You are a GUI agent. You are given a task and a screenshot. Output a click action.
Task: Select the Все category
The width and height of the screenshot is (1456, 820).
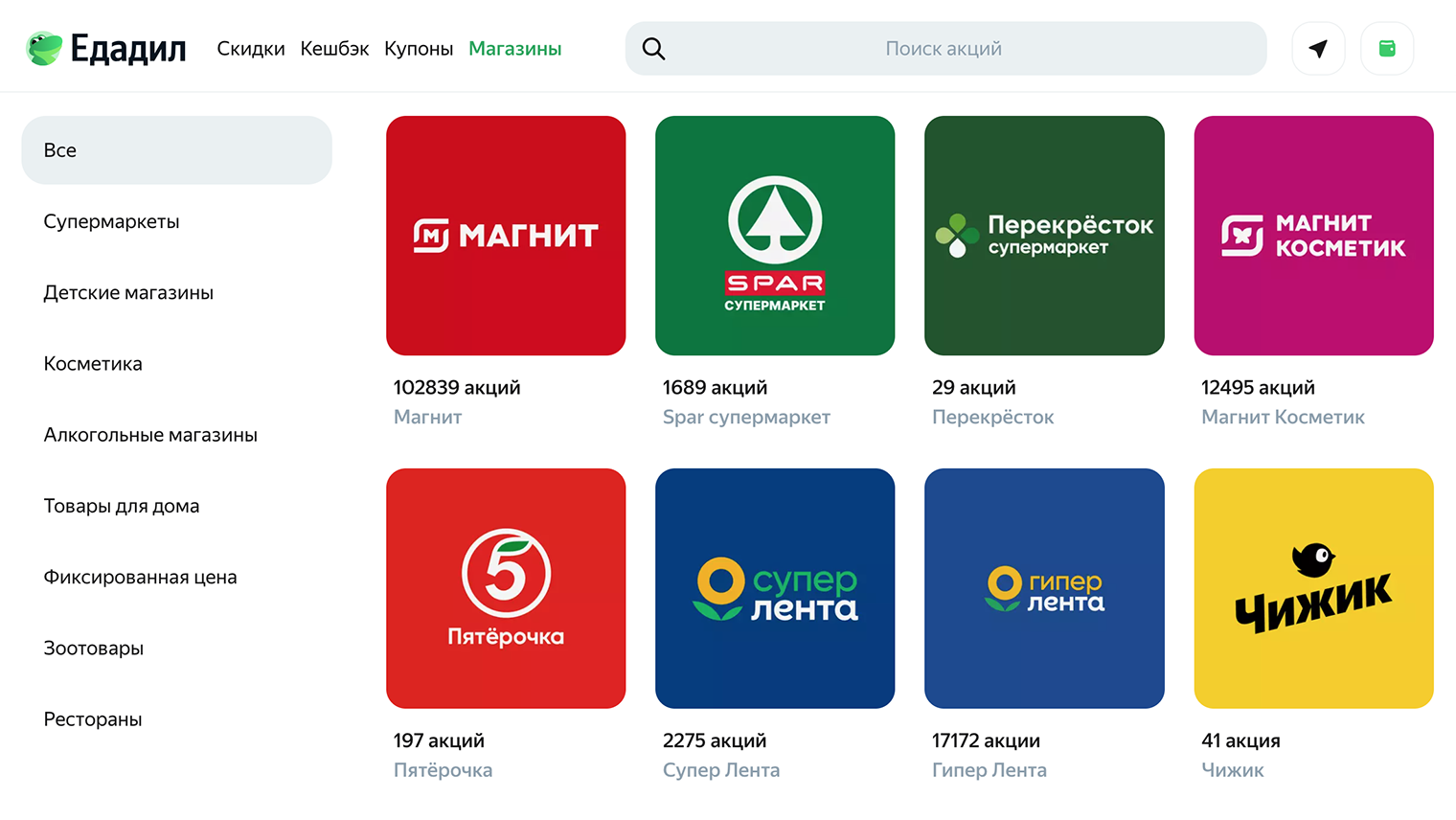[x=176, y=150]
